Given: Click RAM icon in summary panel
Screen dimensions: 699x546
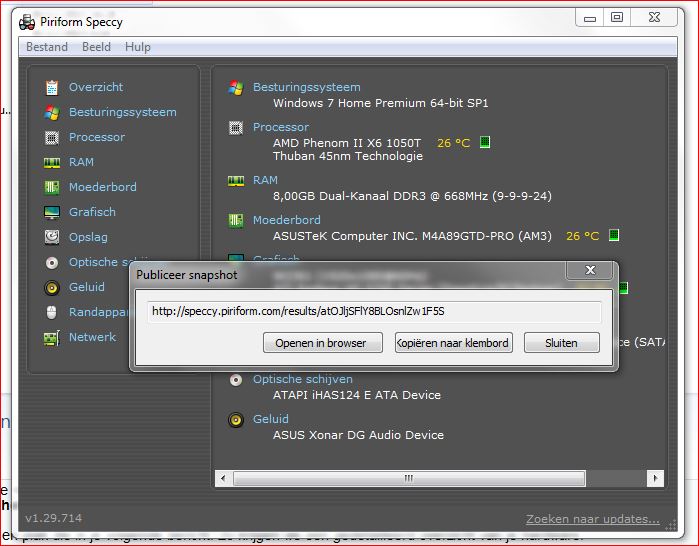Looking at the screenshot, I should tap(236, 181).
